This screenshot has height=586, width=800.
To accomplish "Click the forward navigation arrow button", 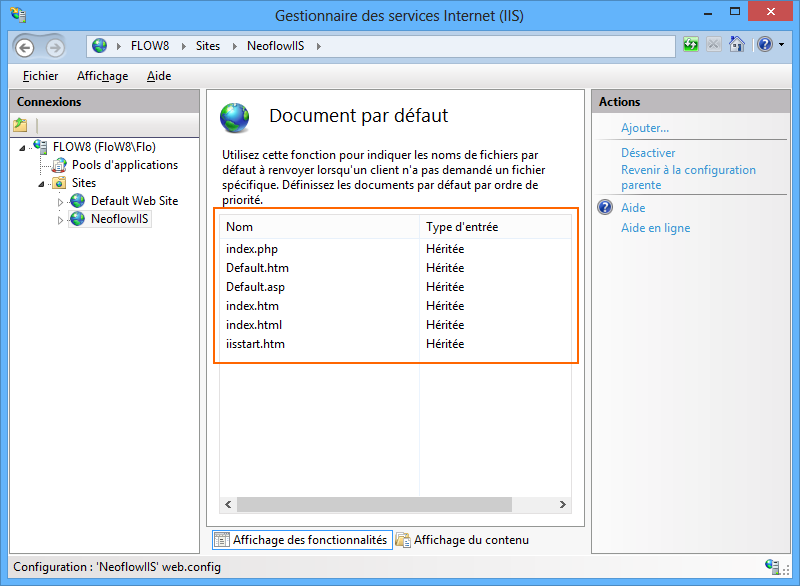I will point(55,47).
